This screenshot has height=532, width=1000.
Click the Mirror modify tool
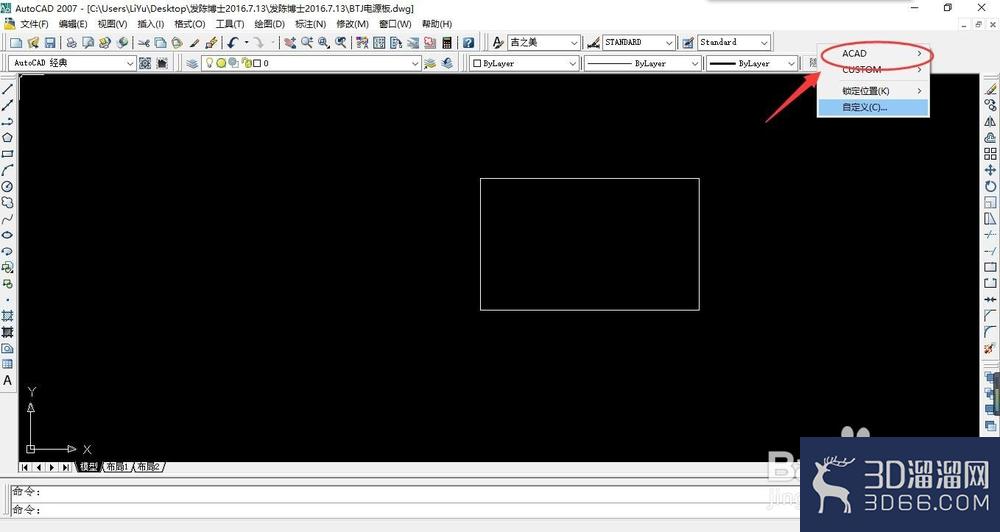(x=990, y=121)
